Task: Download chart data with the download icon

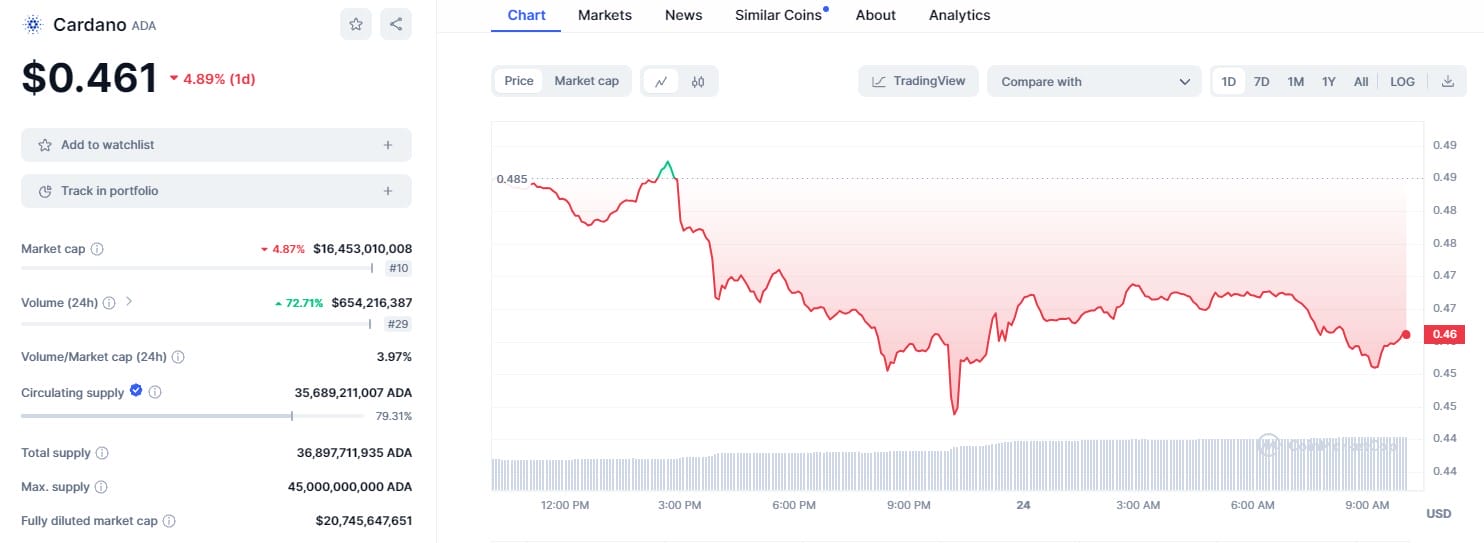Action: [1447, 82]
